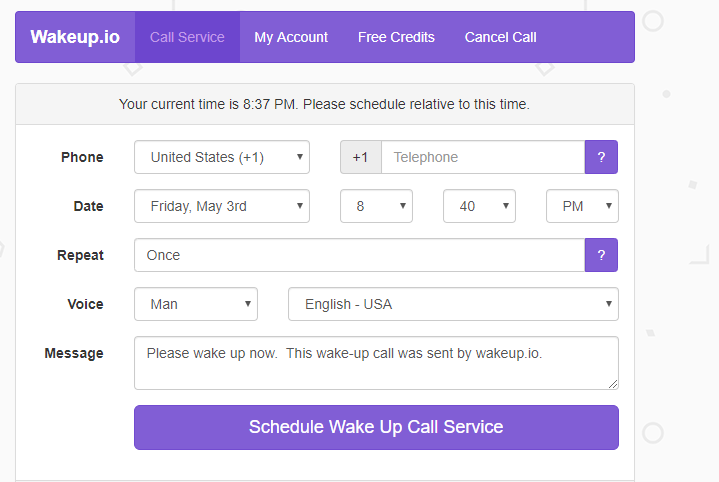Click the Repeat help question mark icon
Screen dimensions: 719x482
[601, 255]
